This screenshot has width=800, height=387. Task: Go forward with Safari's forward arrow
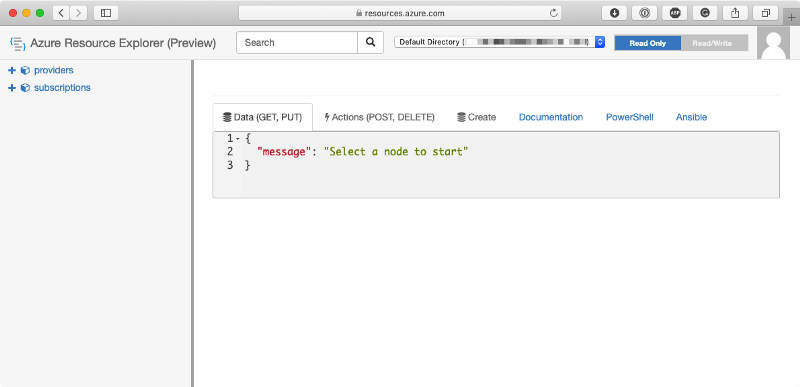coord(78,13)
